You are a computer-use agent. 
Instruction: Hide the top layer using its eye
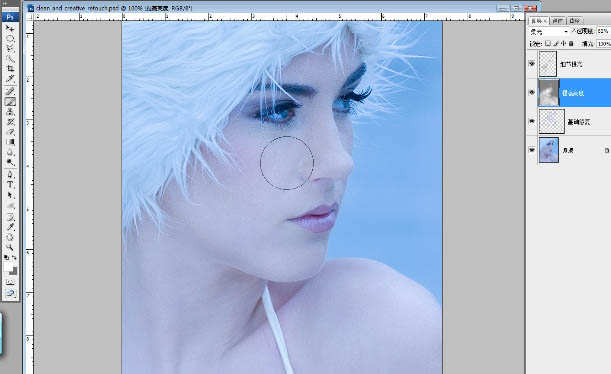tap(532, 64)
